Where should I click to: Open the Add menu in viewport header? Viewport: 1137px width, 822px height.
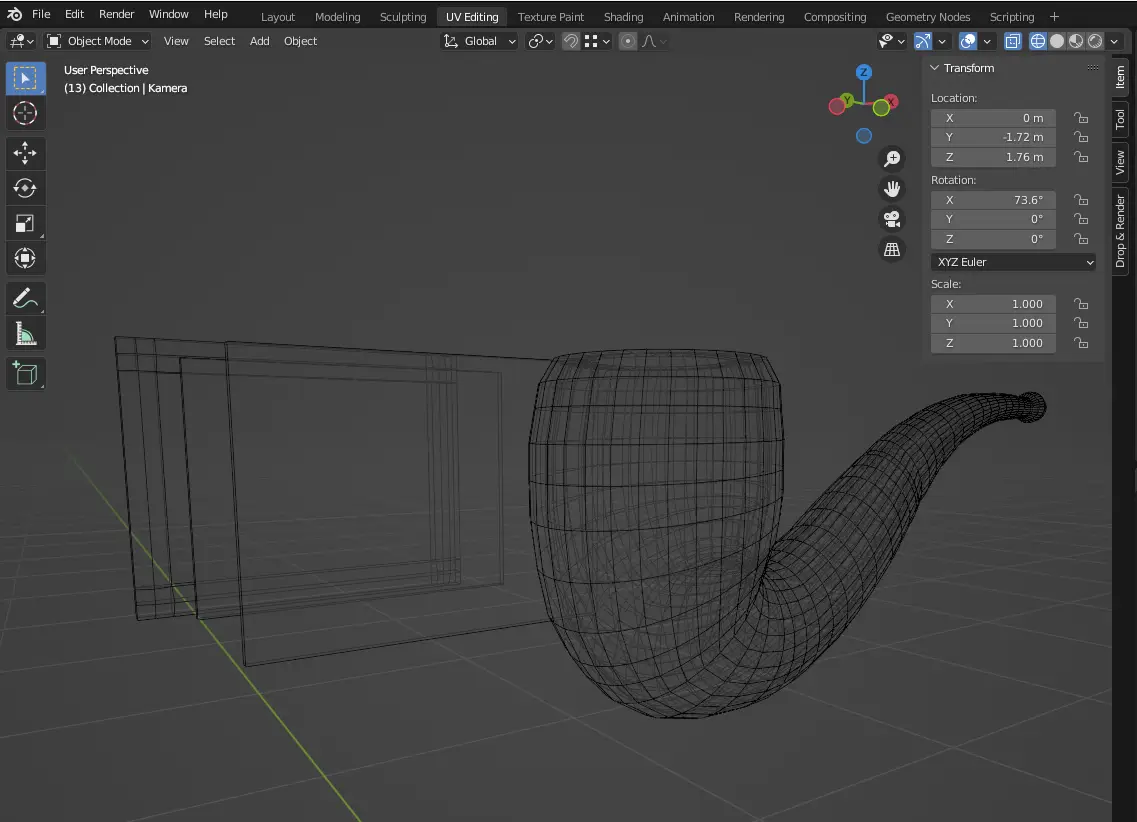(x=259, y=41)
